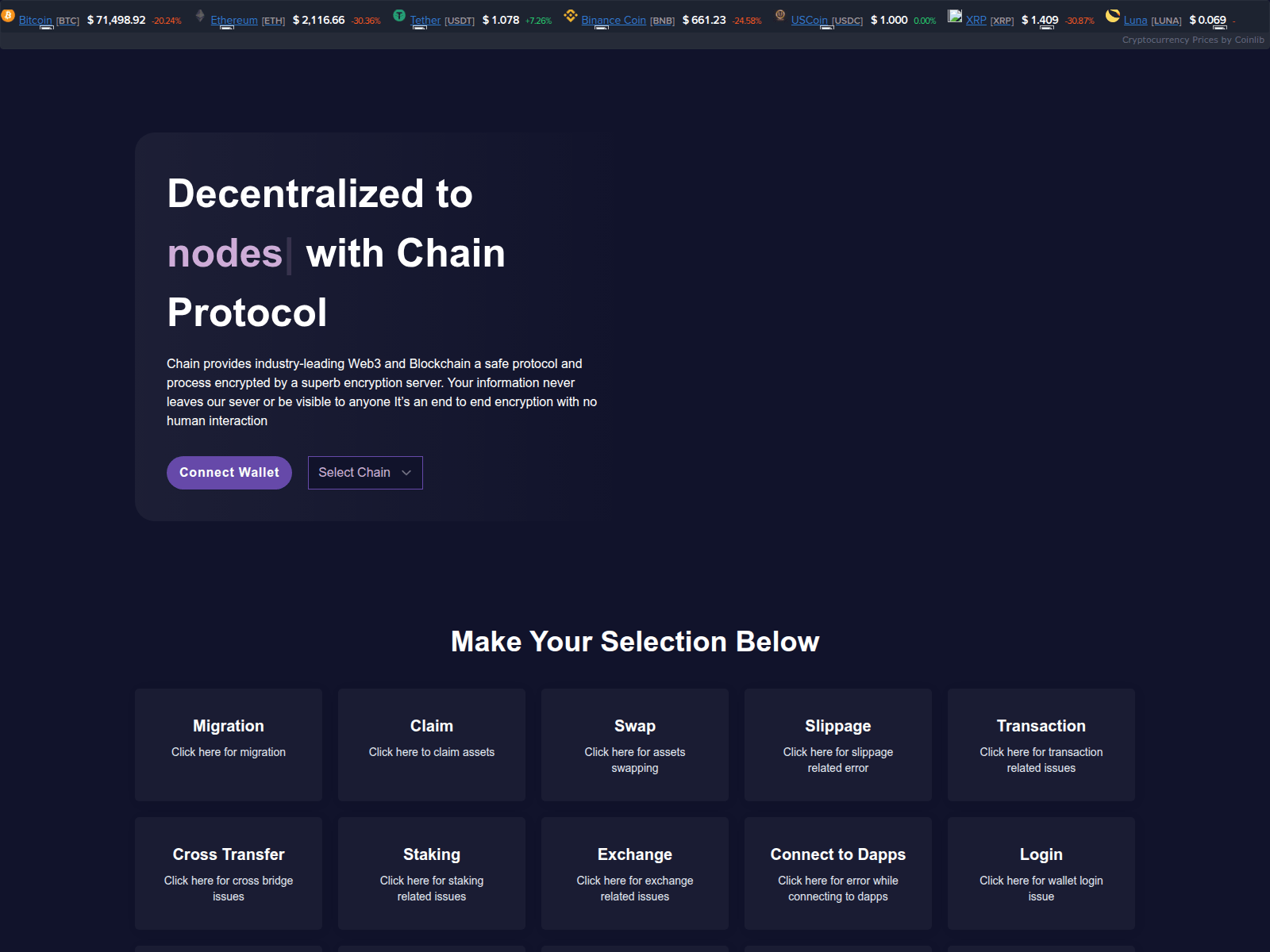Follow the Cryptocurrency Prices by Coinlib link
1270x952 pixels.
[1192, 40]
